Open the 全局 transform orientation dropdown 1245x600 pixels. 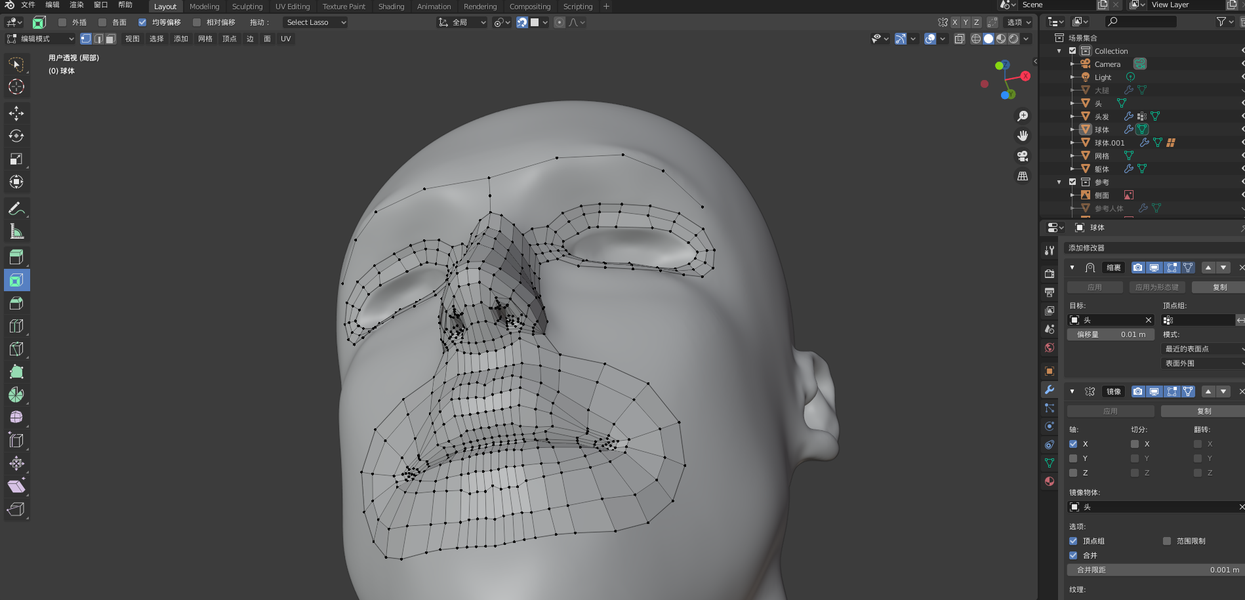pyautogui.click(x=462, y=22)
